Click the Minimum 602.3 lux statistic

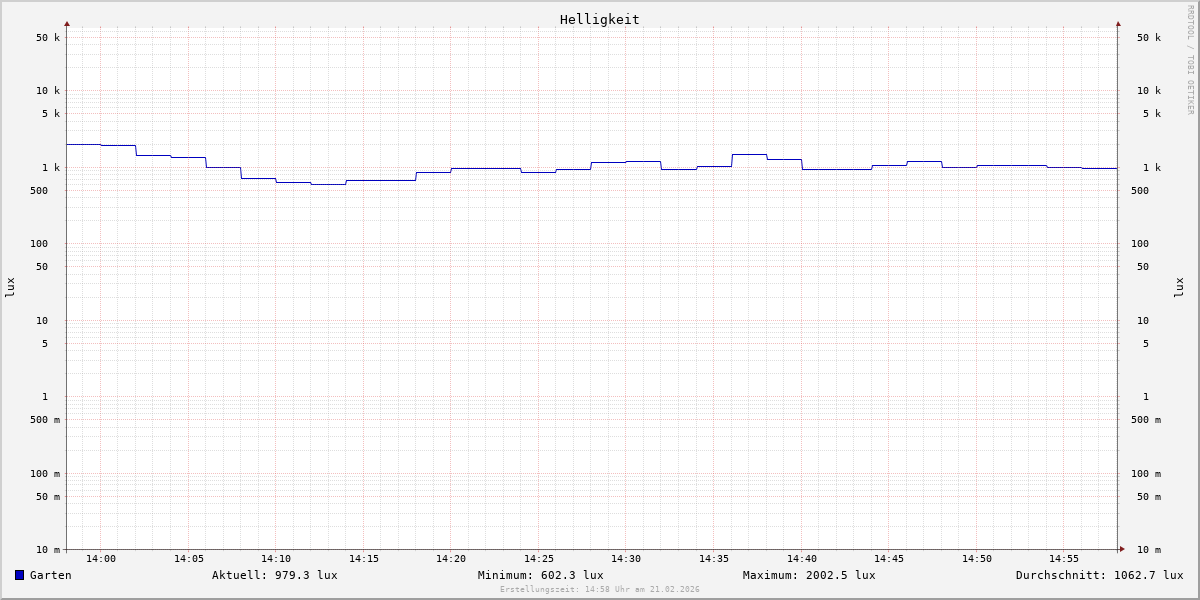coord(540,575)
